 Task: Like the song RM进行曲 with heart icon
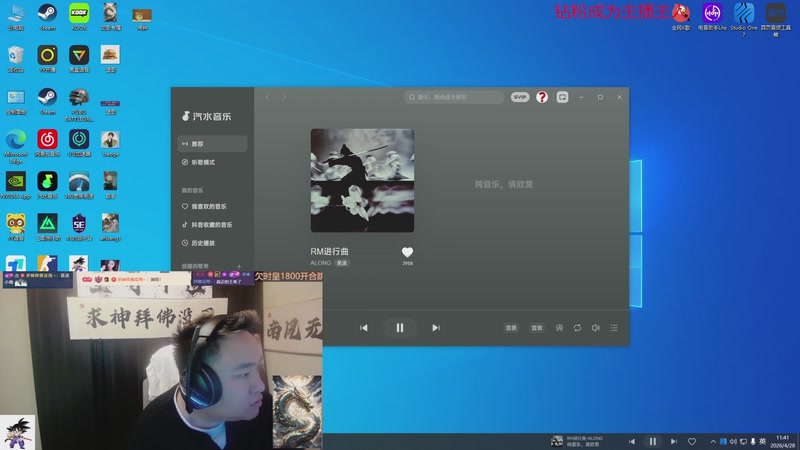pyautogui.click(x=407, y=252)
